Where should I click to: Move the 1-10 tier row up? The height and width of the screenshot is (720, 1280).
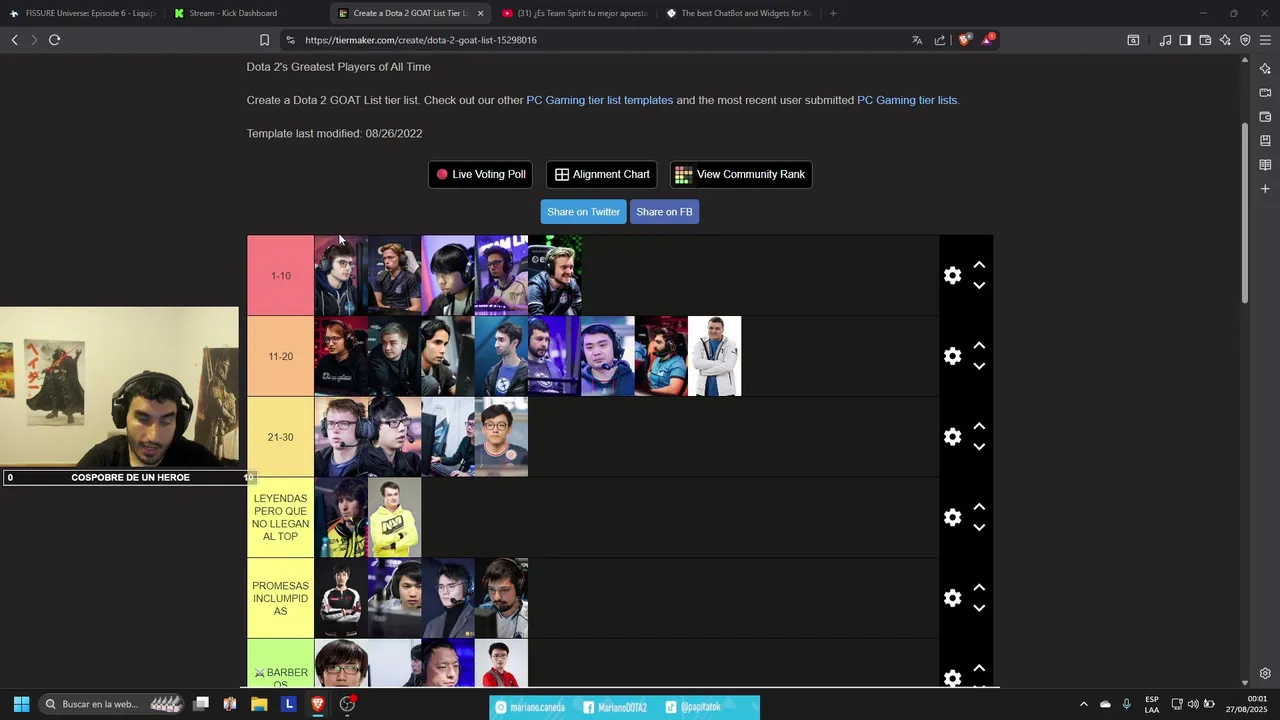pyautogui.click(x=979, y=265)
